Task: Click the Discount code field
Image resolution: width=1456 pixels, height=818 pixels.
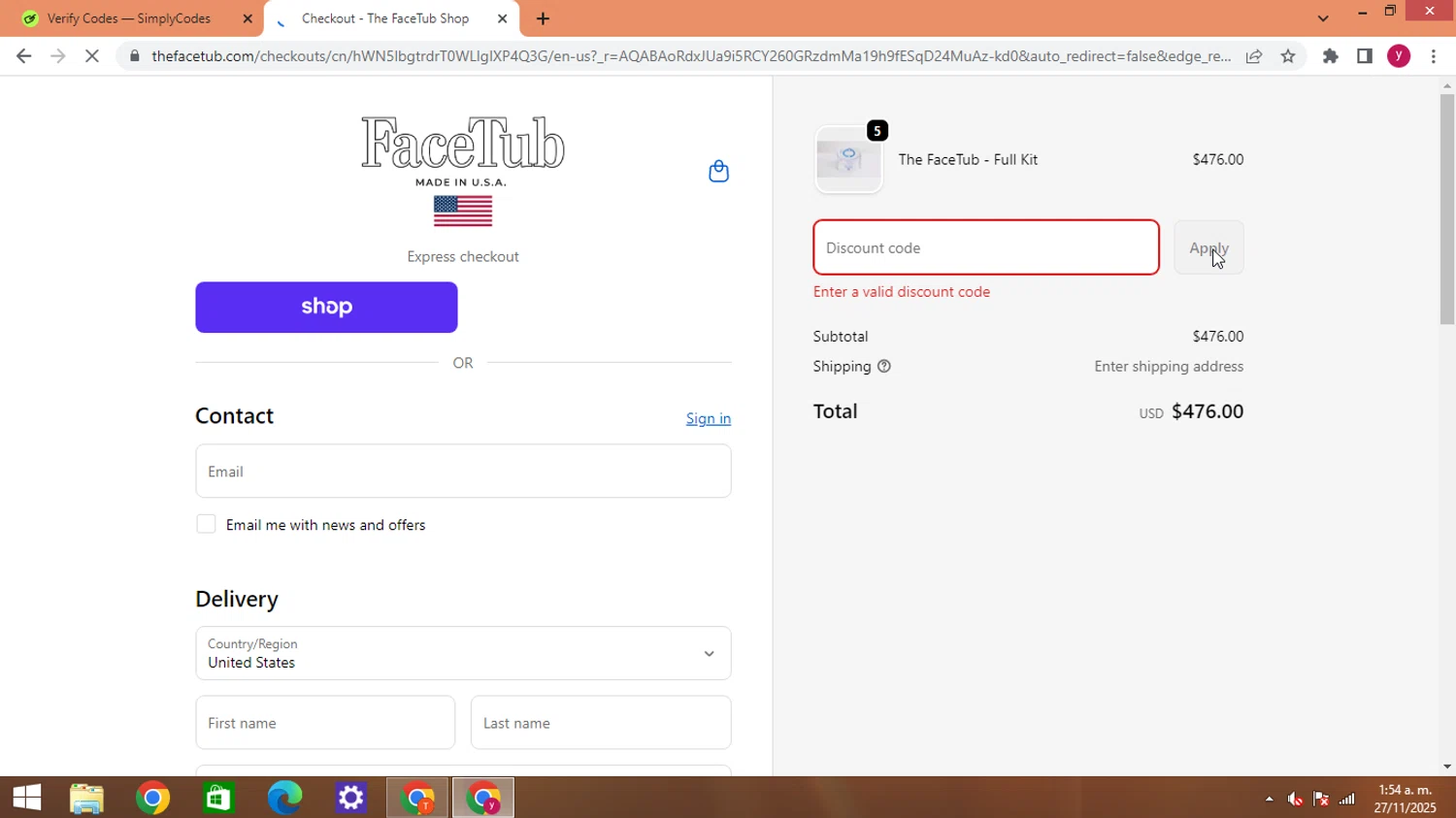Action: pyautogui.click(x=986, y=247)
